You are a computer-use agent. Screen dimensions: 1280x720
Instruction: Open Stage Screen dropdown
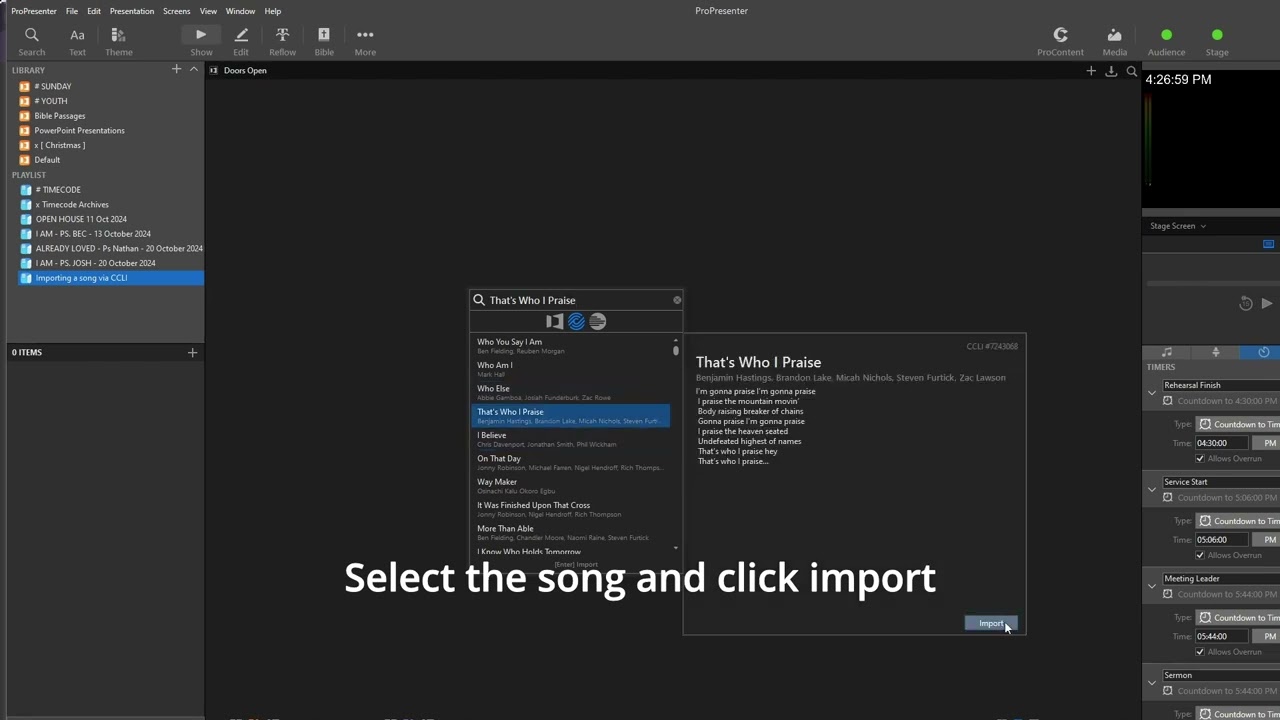click(1178, 226)
